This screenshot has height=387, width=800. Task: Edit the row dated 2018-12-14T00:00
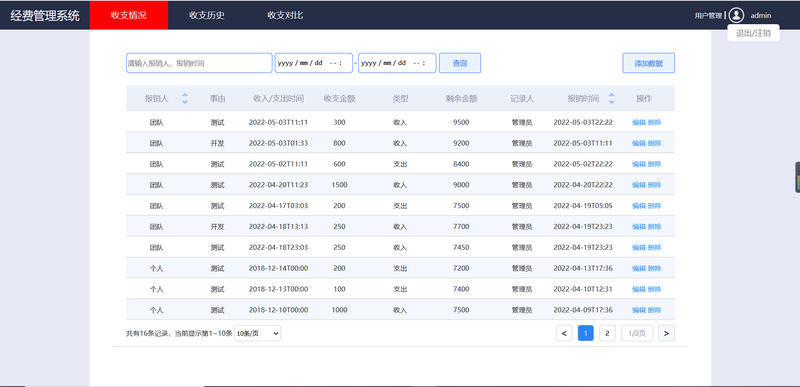639,268
